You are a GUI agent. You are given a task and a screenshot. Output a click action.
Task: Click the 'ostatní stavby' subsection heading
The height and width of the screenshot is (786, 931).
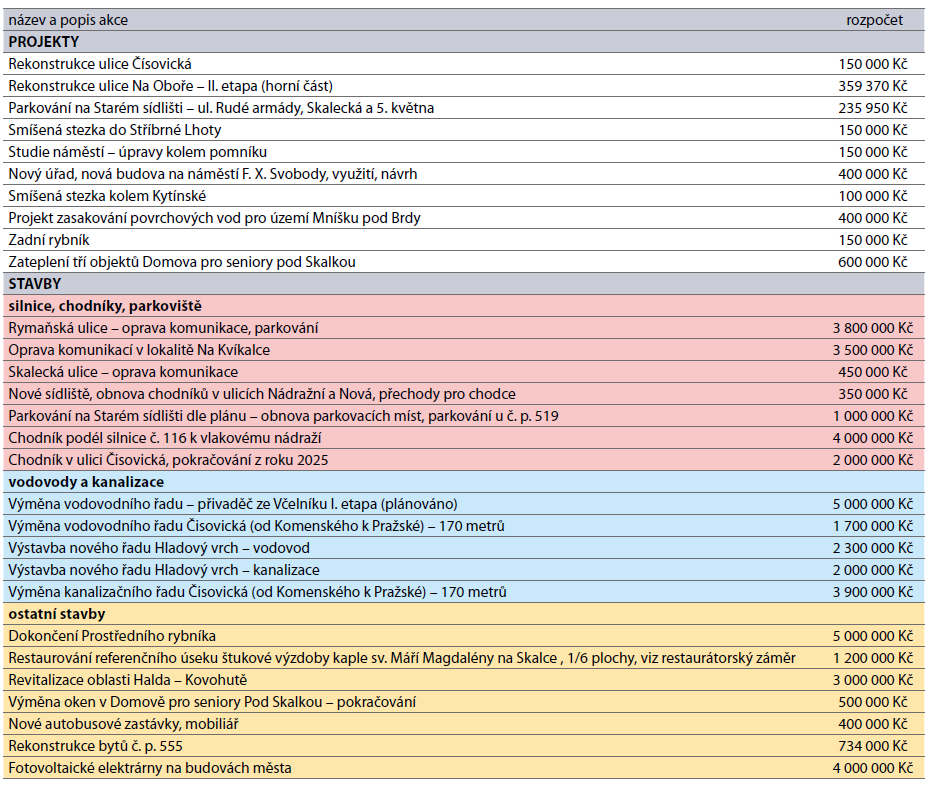tap(56, 614)
